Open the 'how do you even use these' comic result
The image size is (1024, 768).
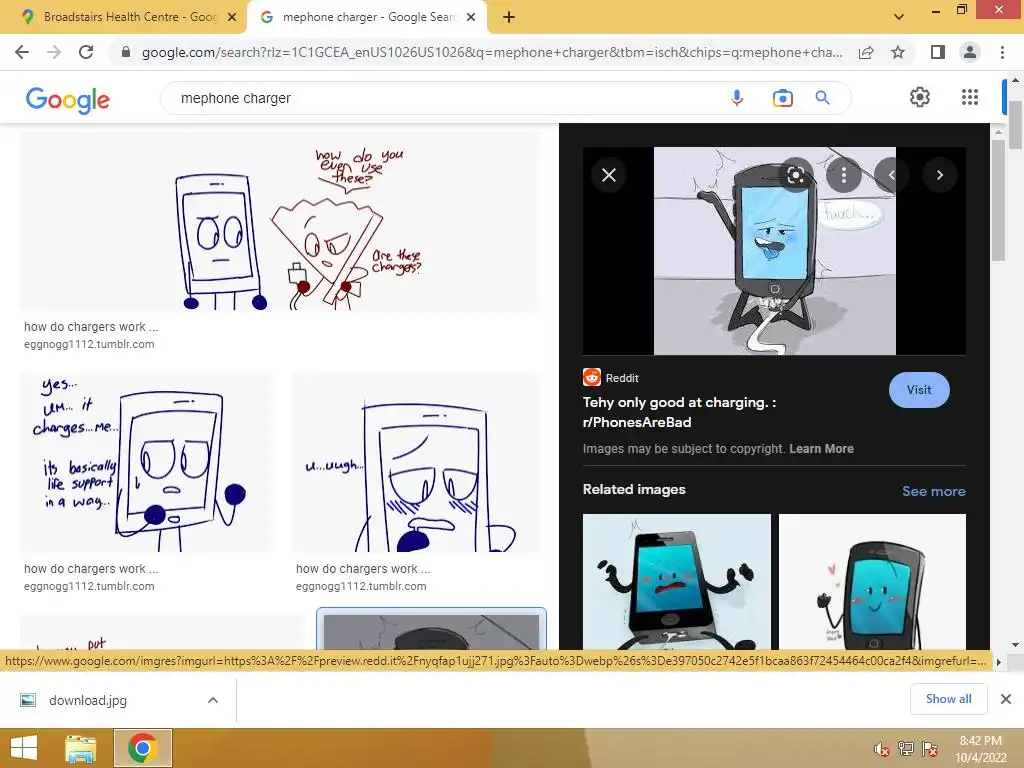(x=281, y=222)
